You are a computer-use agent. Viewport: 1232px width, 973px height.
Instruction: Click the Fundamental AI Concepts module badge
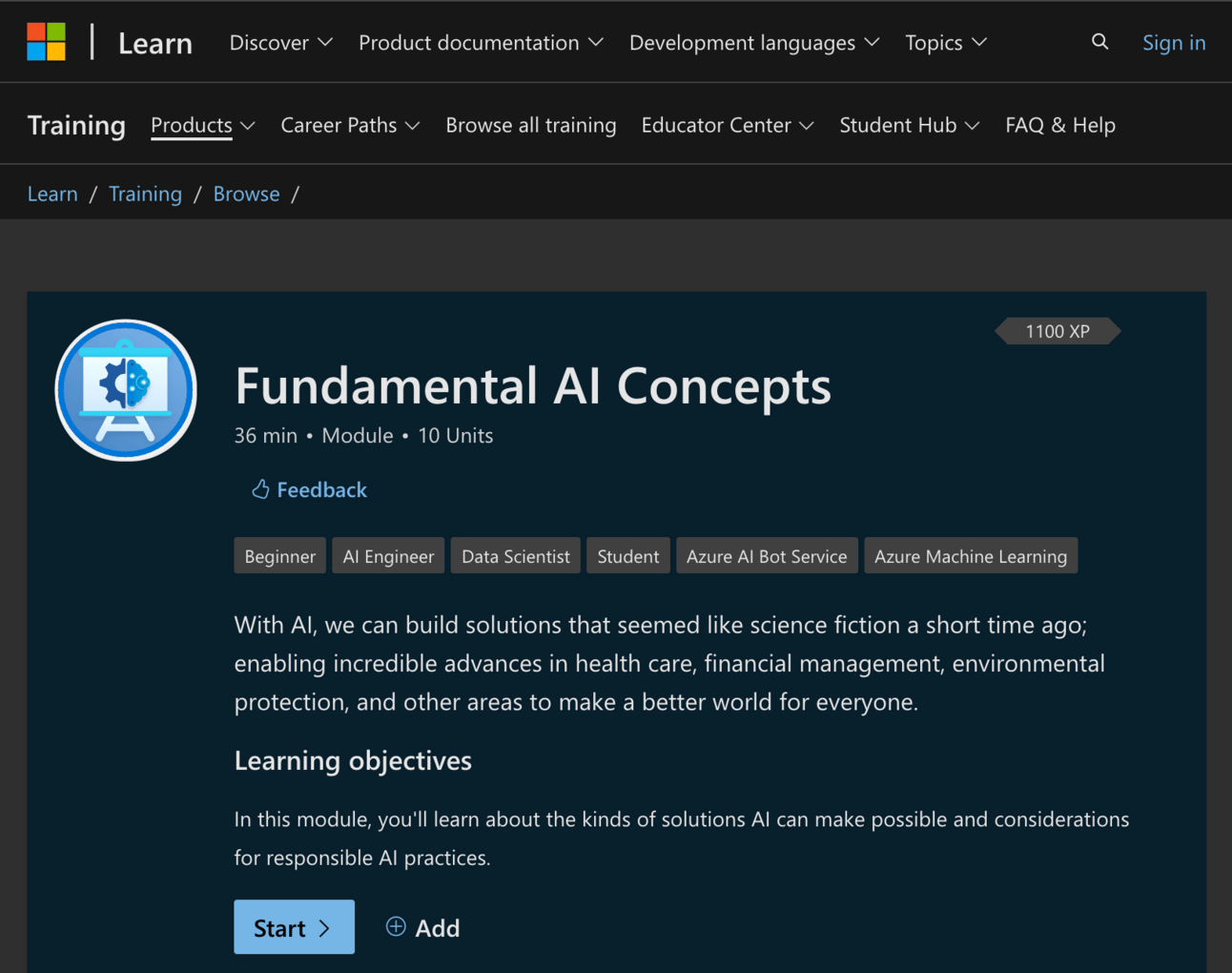[126, 390]
